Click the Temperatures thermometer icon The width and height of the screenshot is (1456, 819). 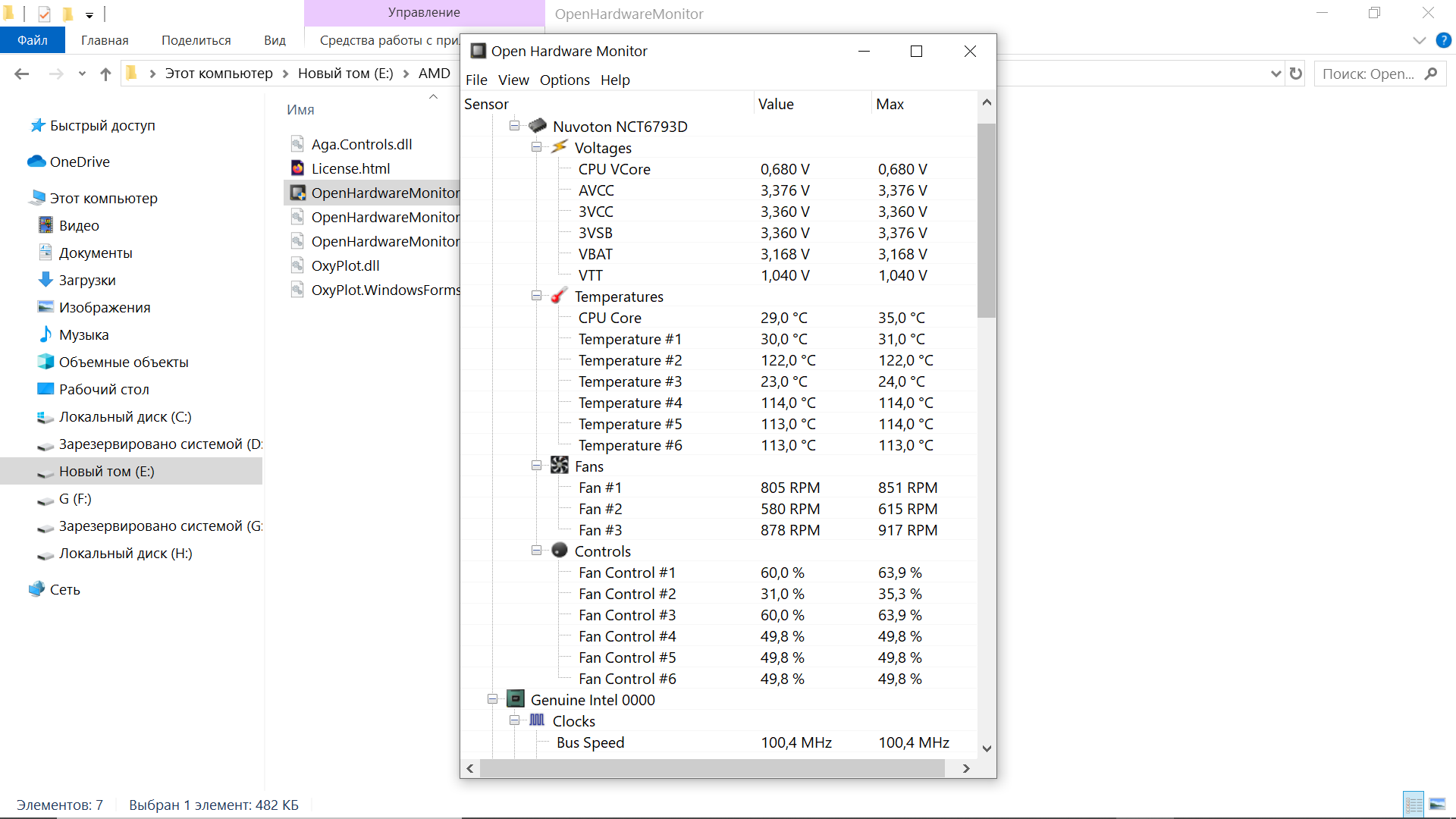pyautogui.click(x=560, y=296)
